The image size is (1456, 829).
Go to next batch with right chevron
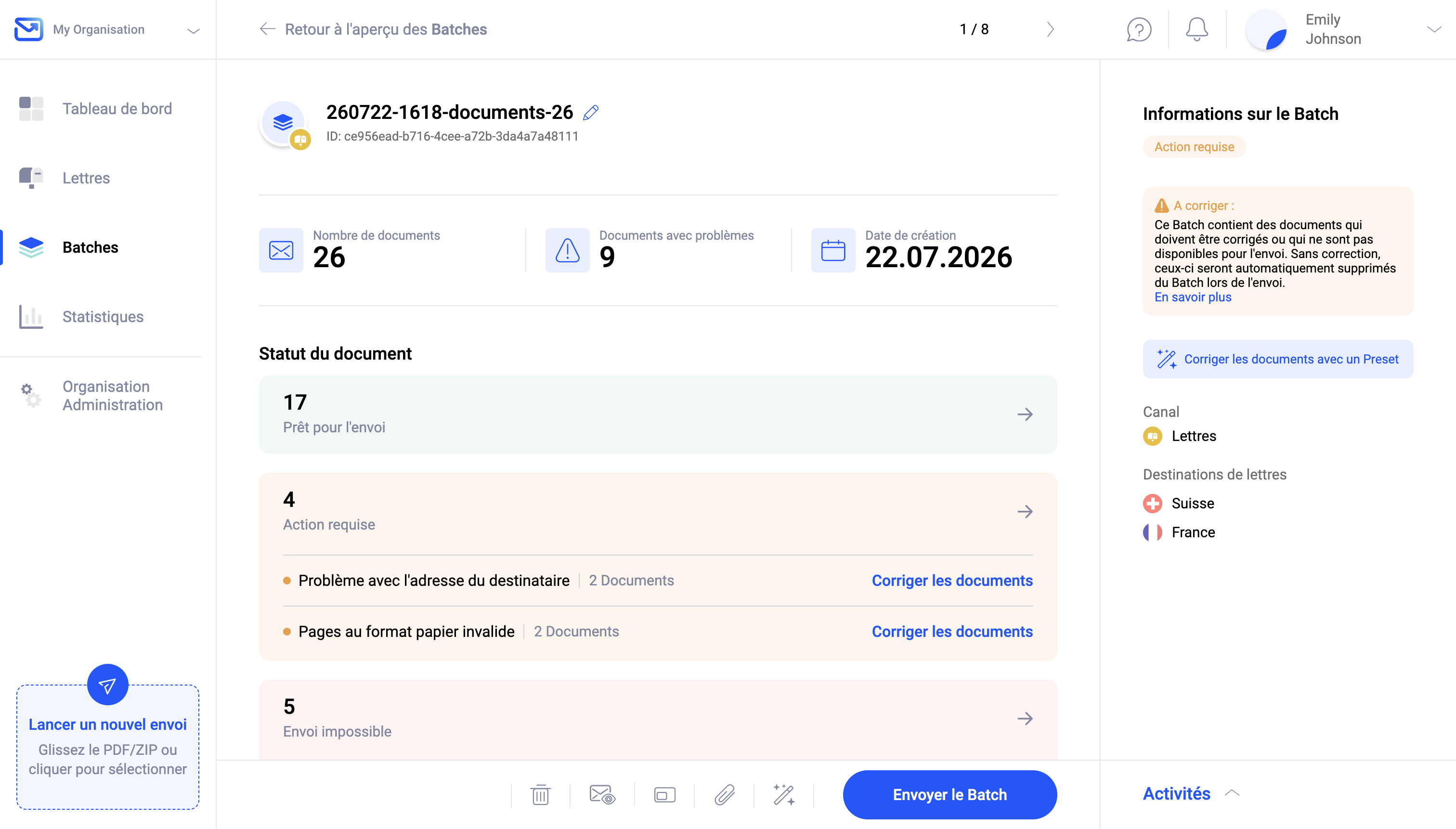click(x=1050, y=29)
